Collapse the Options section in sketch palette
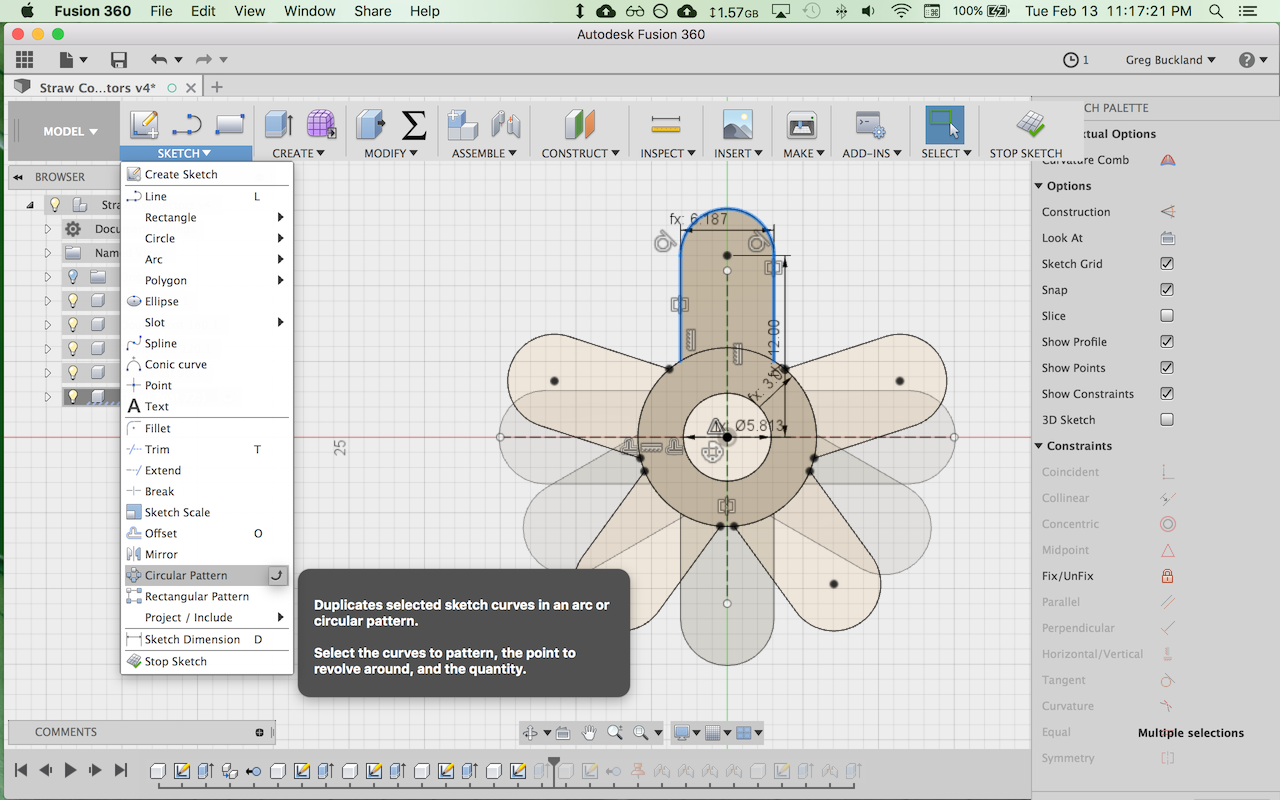This screenshot has height=800, width=1280. click(1038, 186)
